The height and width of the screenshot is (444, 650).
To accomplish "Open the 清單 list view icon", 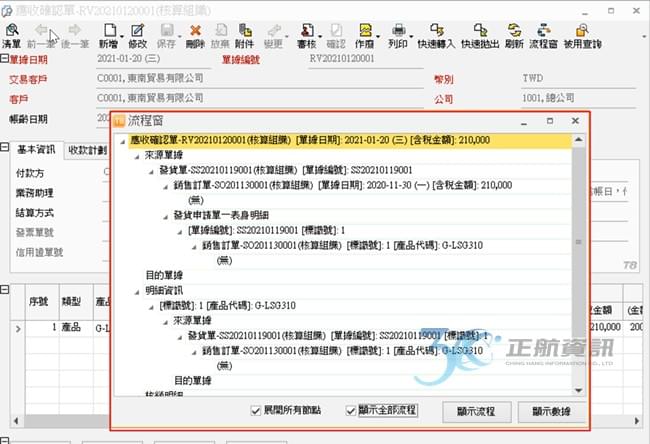I will (12, 30).
